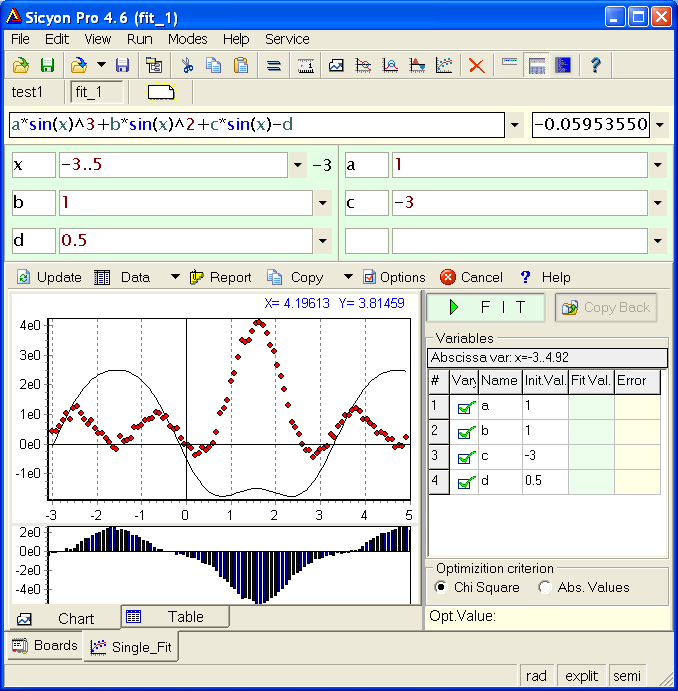Screen dimensions: 678x691
Task: Uncheck the Vary checkbox for variable a
Action: (465, 407)
